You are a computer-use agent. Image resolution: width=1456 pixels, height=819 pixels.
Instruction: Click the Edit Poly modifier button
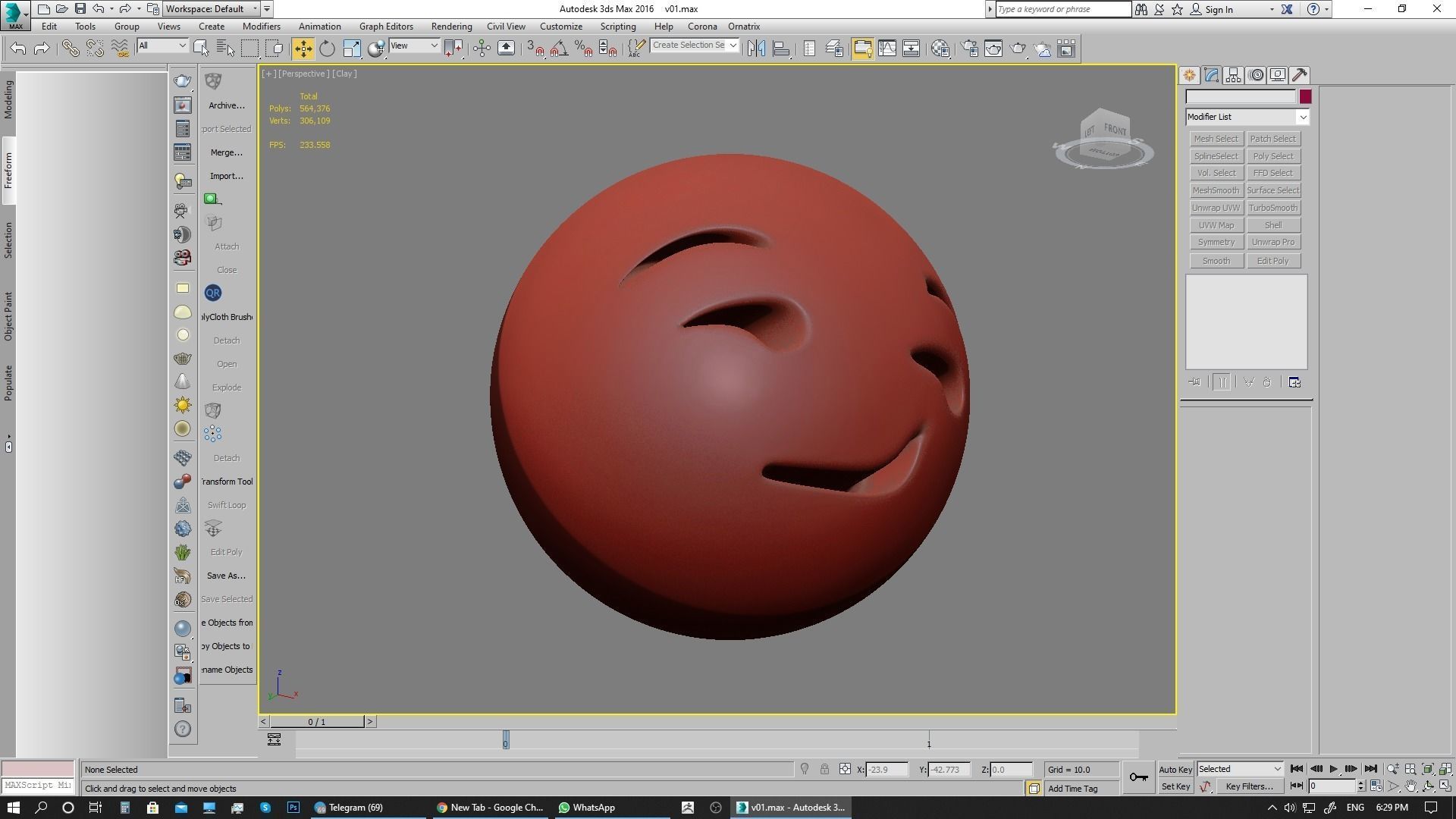click(1273, 261)
